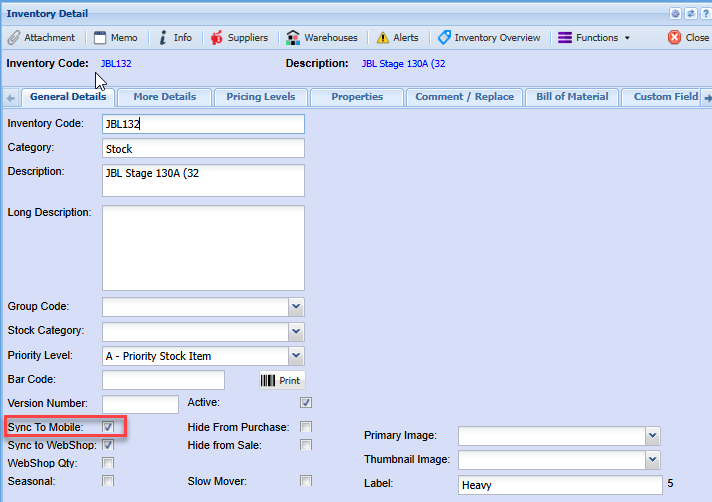Enable the Slow Mover checkbox
The width and height of the screenshot is (712, 502).
pyautogui.click(x=306, y=481)
